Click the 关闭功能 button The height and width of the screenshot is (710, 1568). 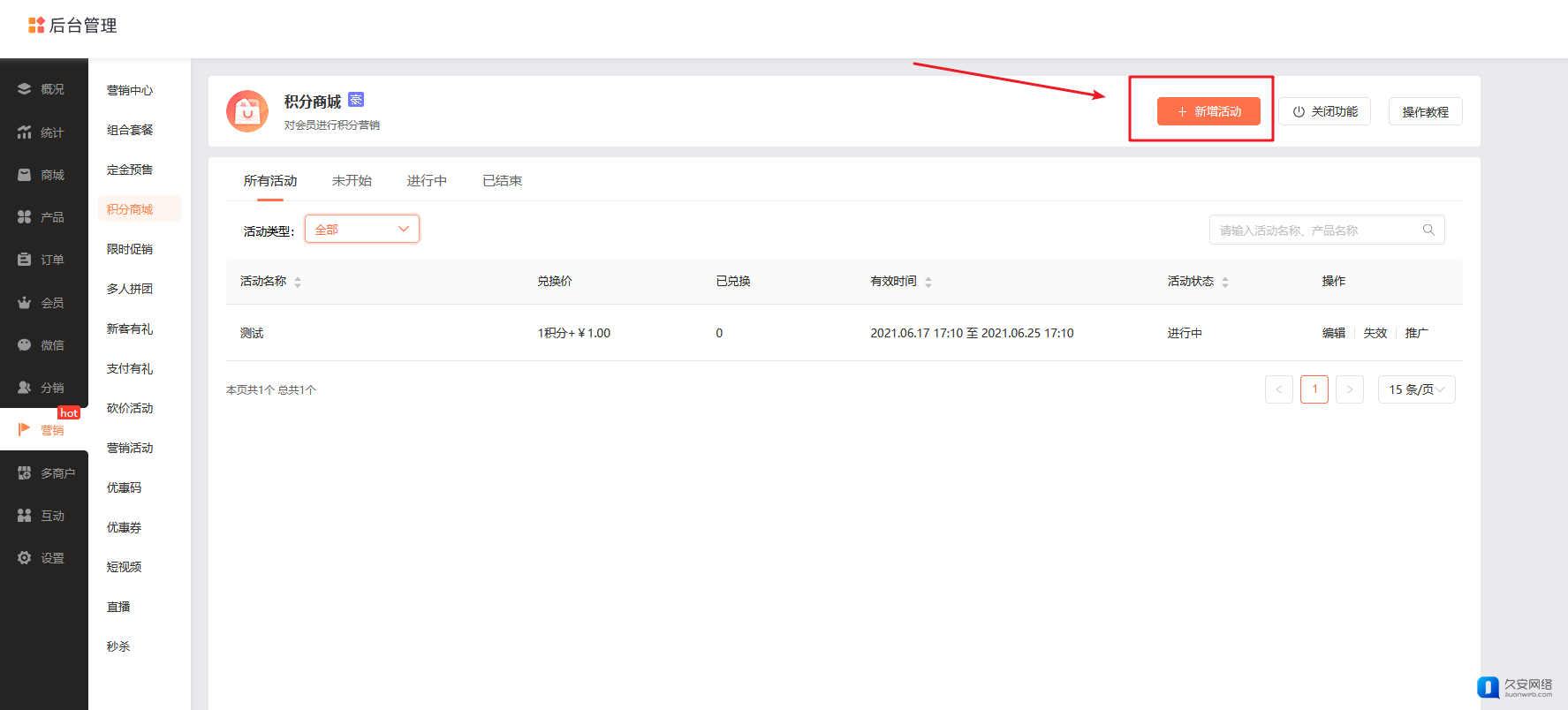(1324, 111)
